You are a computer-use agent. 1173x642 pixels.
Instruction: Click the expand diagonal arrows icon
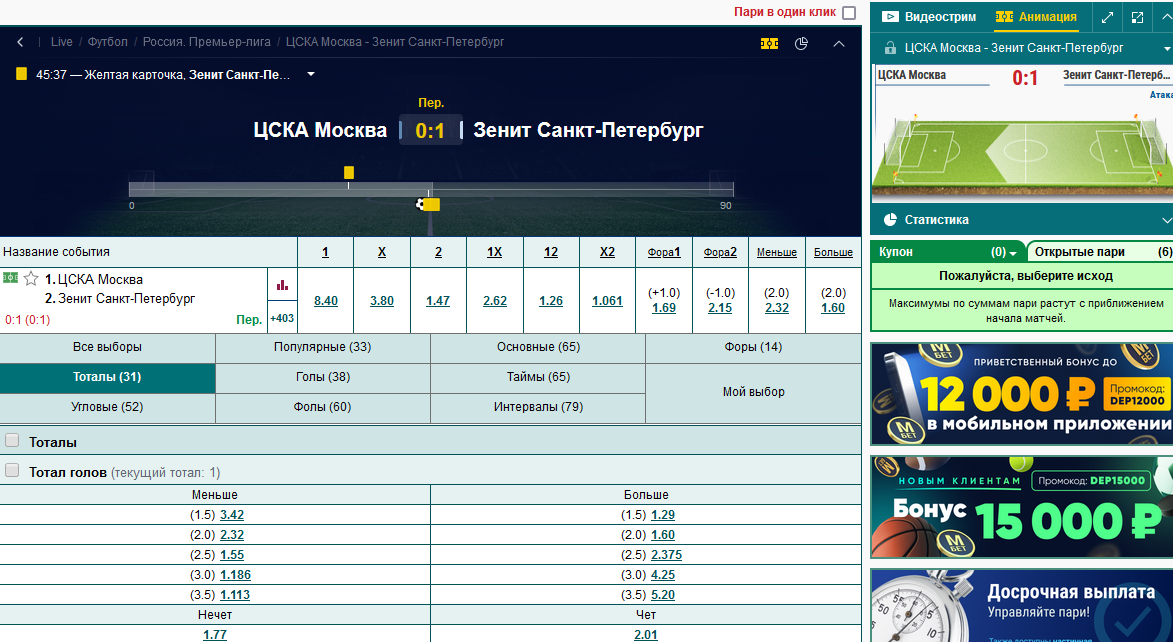(x=1107, y=17)
